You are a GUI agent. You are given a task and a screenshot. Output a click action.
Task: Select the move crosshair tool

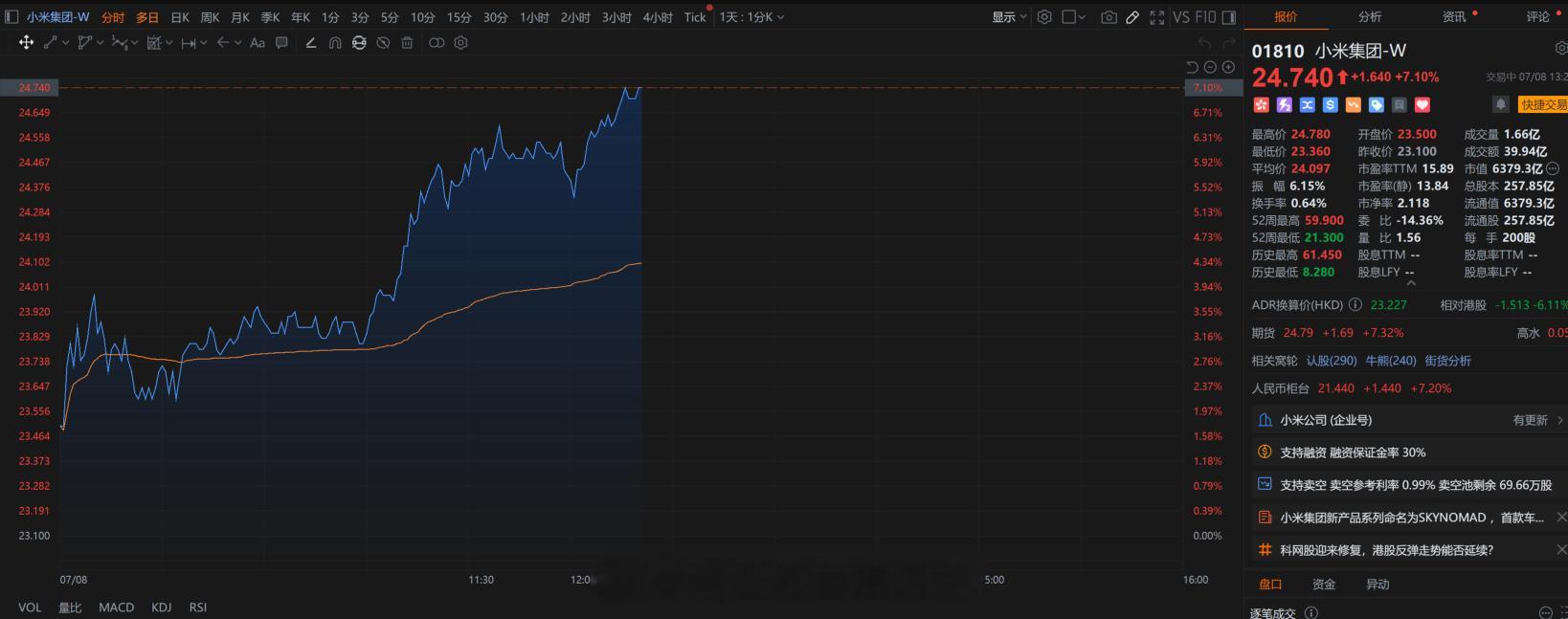pos(26,42)
